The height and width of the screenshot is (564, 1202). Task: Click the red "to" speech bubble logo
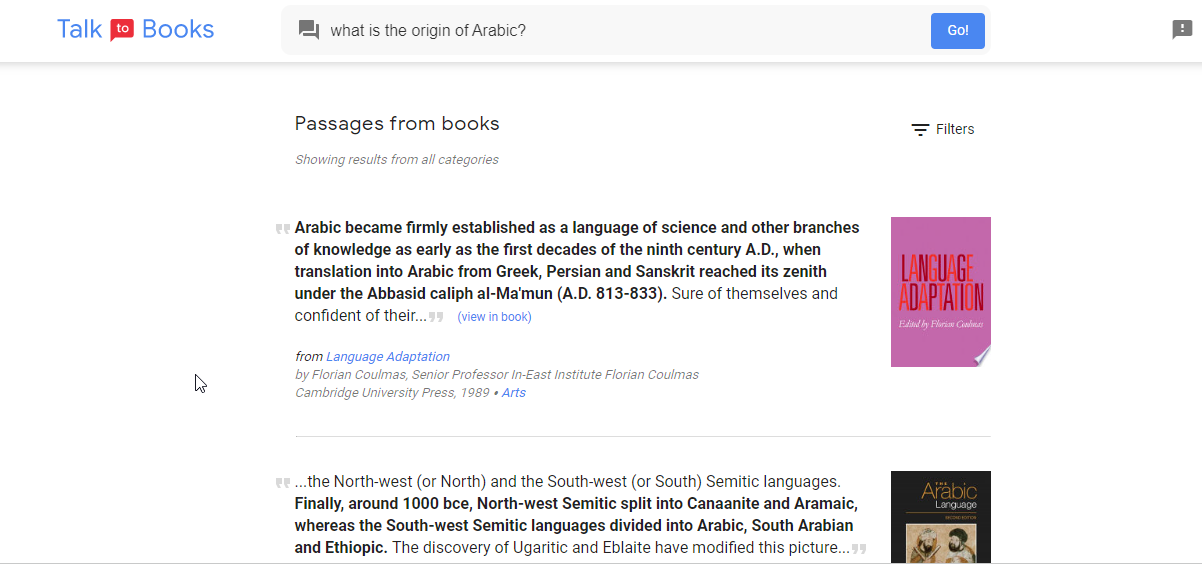coord(122,30)
